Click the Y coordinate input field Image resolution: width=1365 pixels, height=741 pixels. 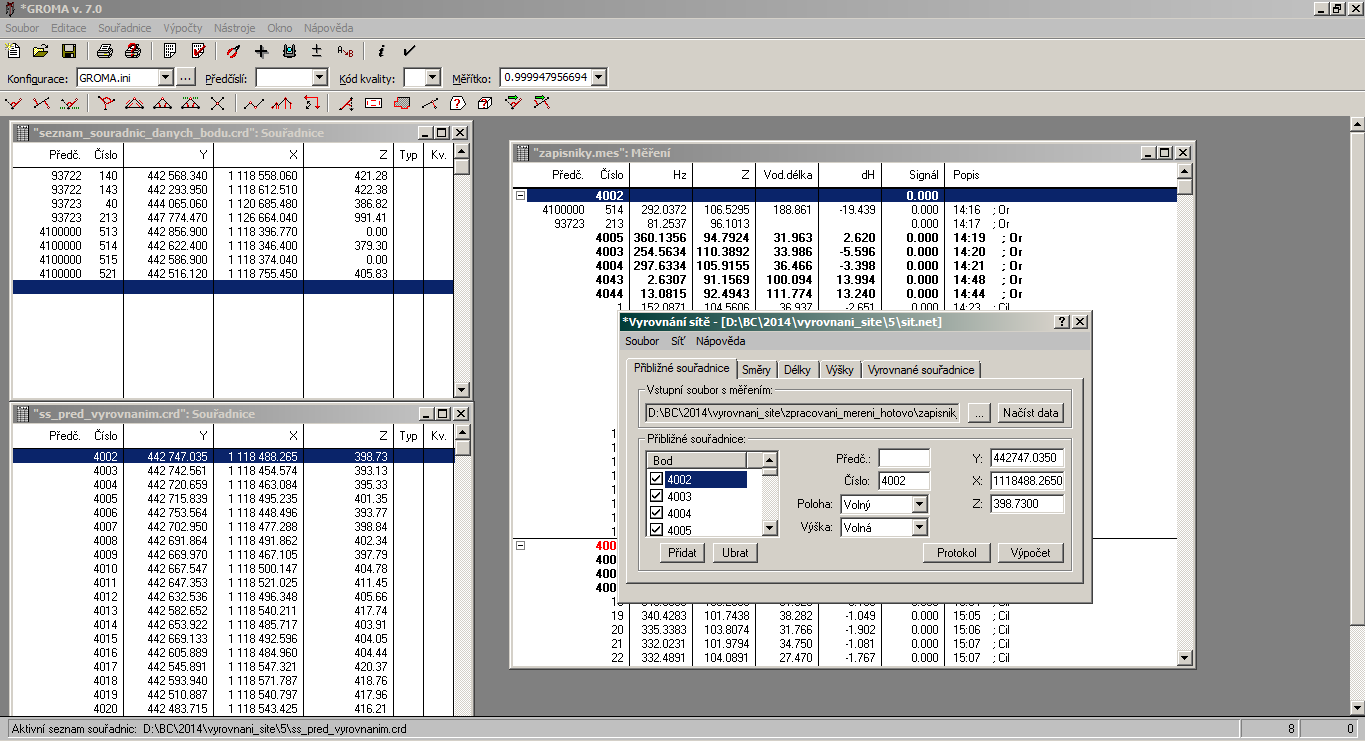(1027, 458)
